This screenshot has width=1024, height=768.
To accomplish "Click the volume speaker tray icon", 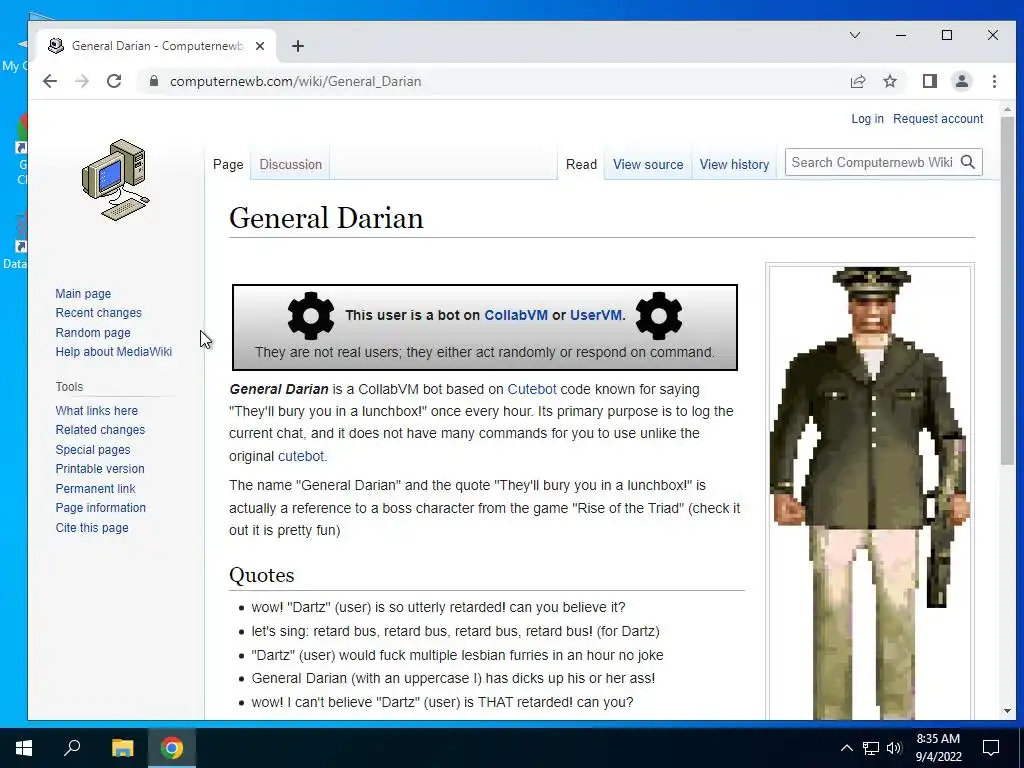I will pos(894,748).
